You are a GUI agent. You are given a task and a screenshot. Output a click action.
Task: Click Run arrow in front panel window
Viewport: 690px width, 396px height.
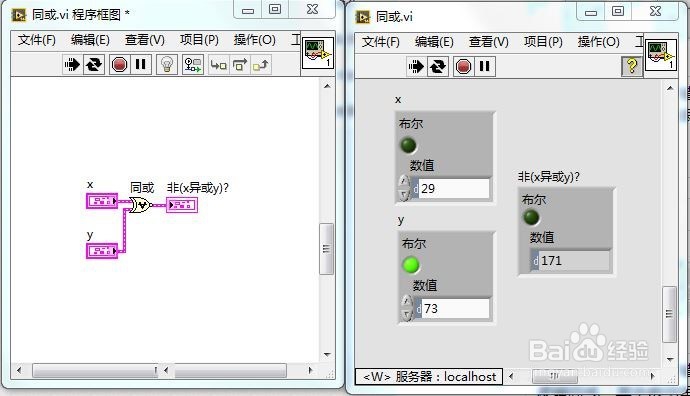click(416, 67)
